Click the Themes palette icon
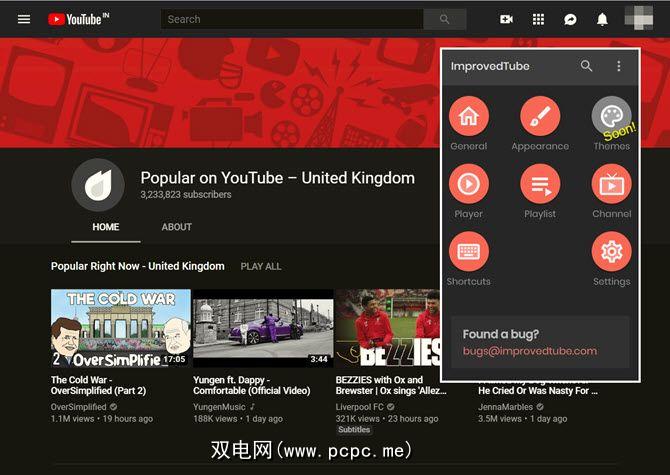The width and height of the screenshot is (670, 475). click(611, 116)
